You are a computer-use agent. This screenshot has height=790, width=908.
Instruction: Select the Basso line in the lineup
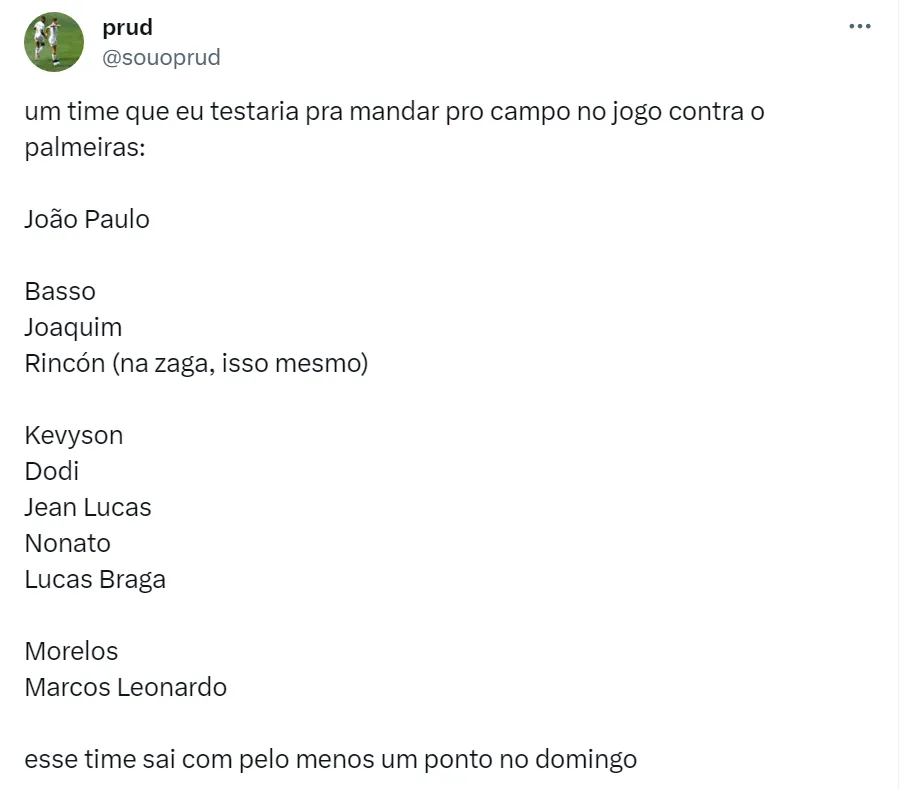(60, 291)
